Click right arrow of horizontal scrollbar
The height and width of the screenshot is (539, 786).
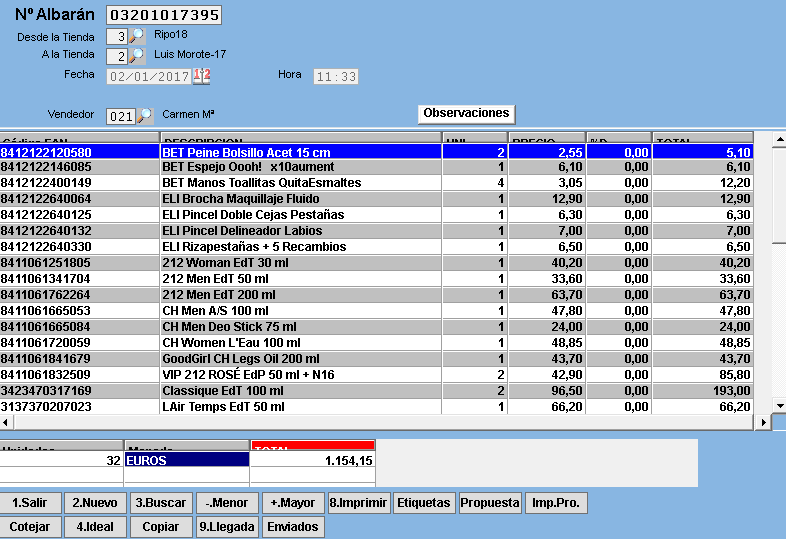tap(763, 422)
